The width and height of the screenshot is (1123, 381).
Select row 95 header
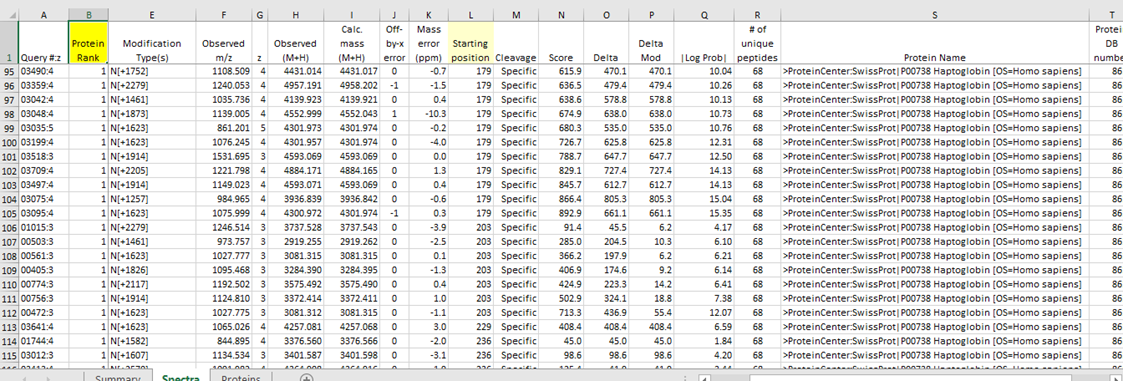[x=9, y=71]
